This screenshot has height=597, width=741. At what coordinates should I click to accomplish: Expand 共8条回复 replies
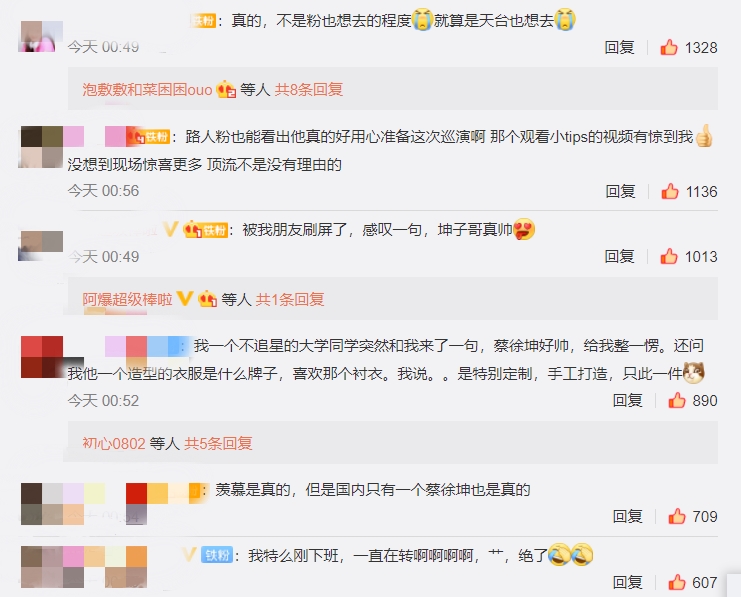coord(309,89)
